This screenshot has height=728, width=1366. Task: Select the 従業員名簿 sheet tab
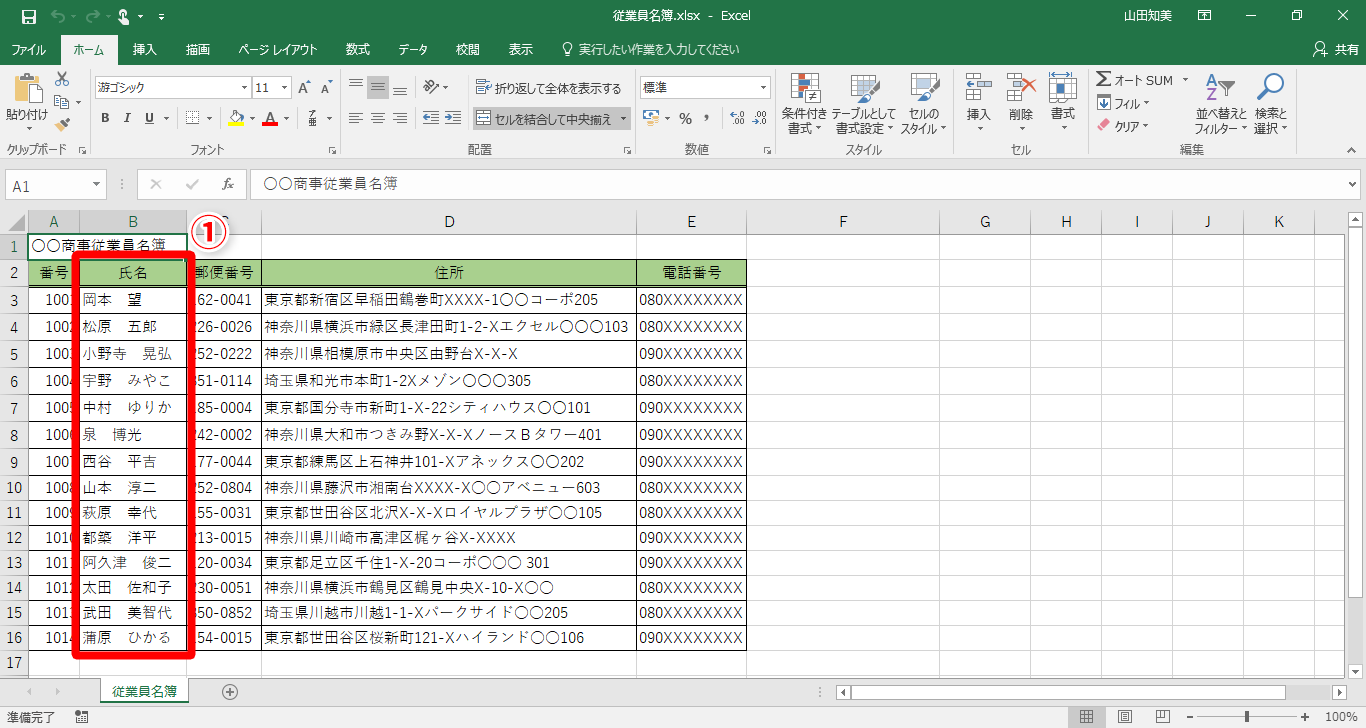(x=144, y=691)
